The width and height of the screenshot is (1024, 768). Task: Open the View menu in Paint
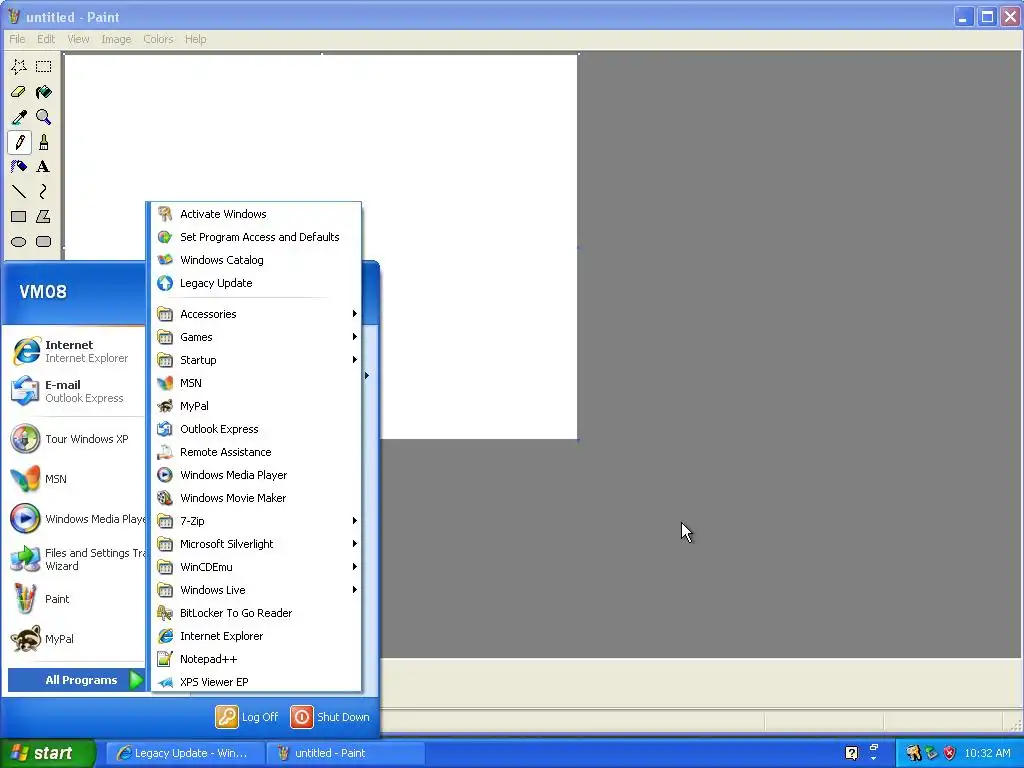78,39
